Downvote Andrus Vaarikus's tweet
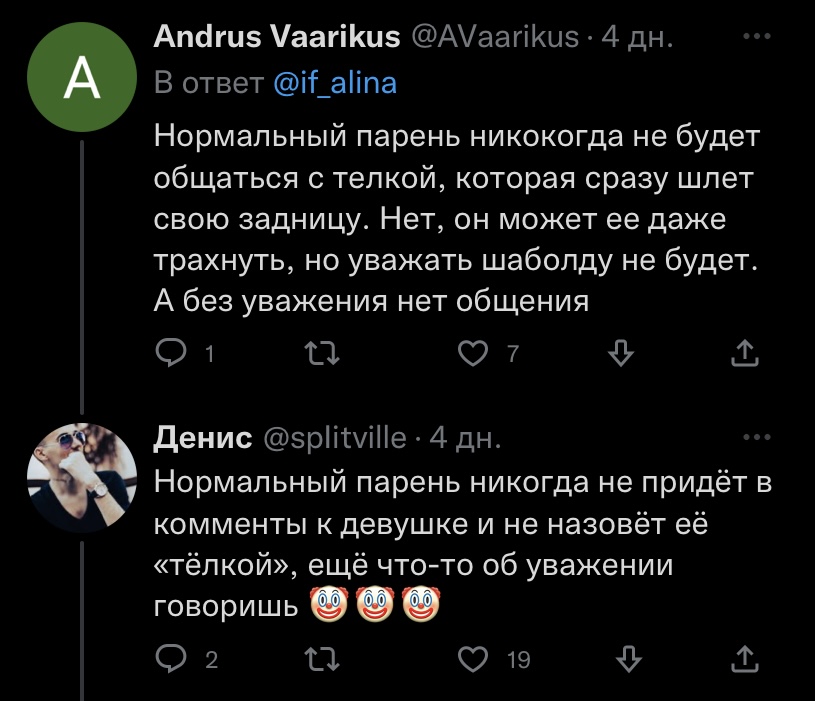Image resolution: width=815 pixels, height=701 pixels. pos(622,351)
